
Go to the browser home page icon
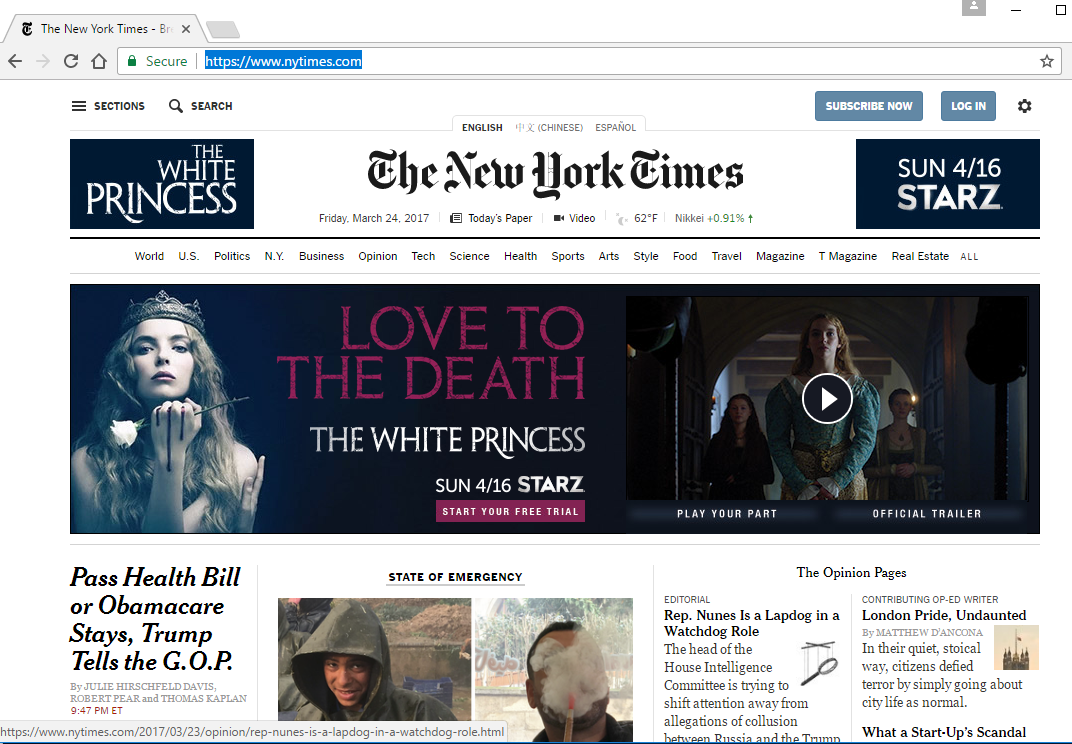(x=99, y=61)
